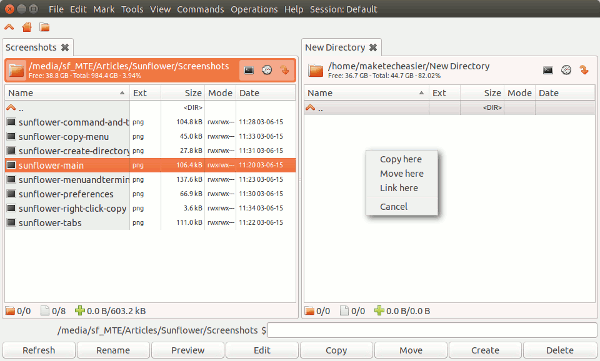Click the Copy button in bottom bar
This screenshot has height=361, width=600.
(x=336, y=350)
